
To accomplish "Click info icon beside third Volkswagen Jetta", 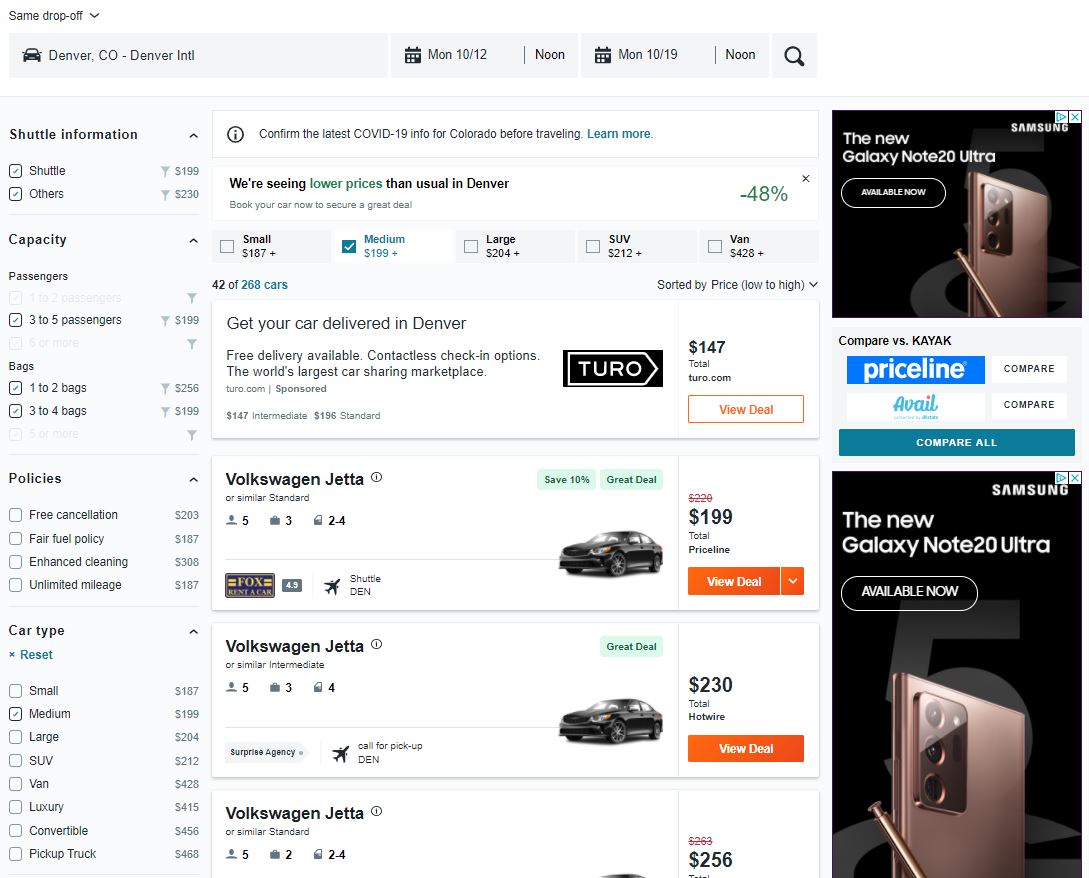I will click(376, 811).
